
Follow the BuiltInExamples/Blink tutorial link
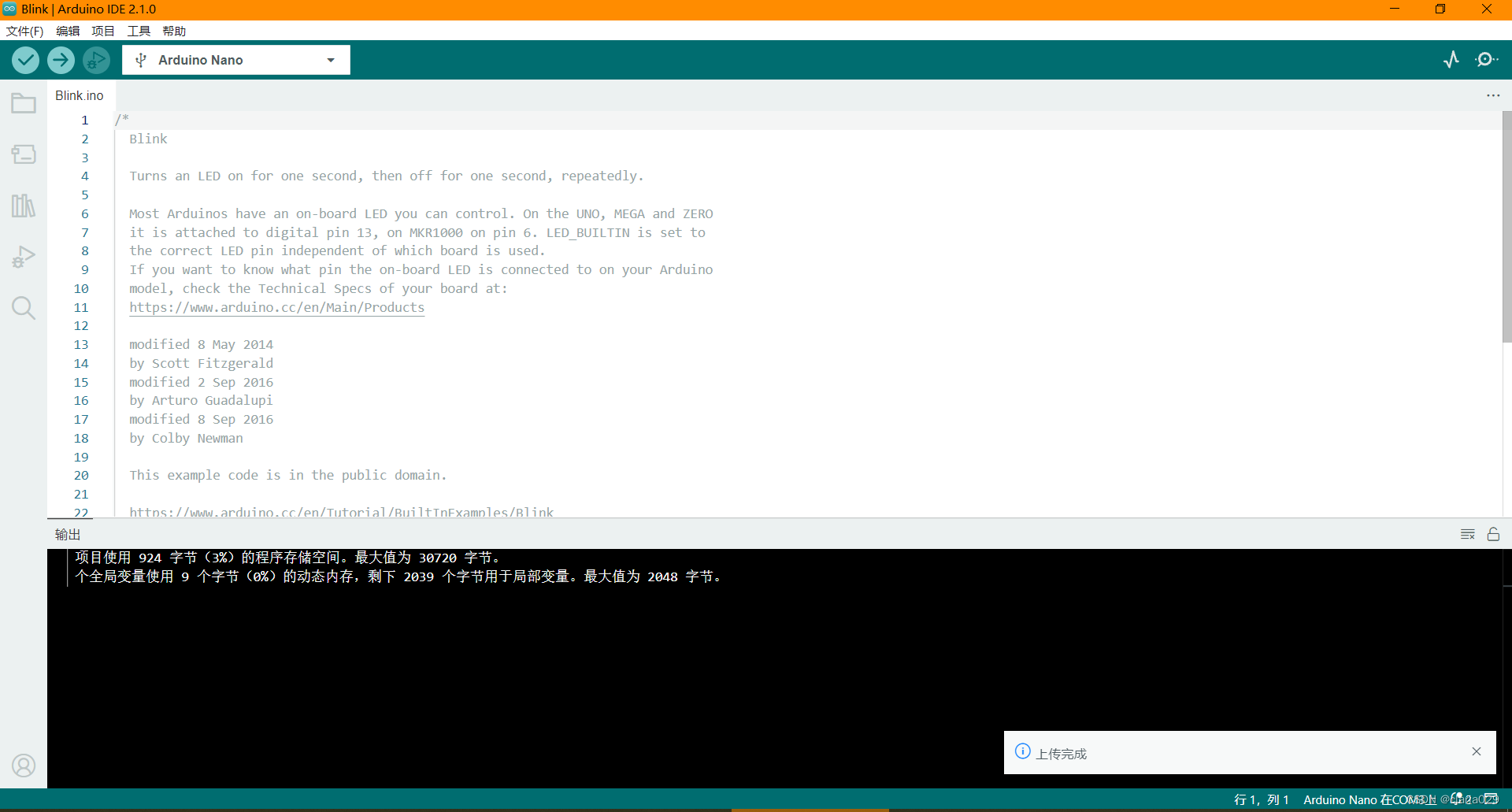point(342,512)
